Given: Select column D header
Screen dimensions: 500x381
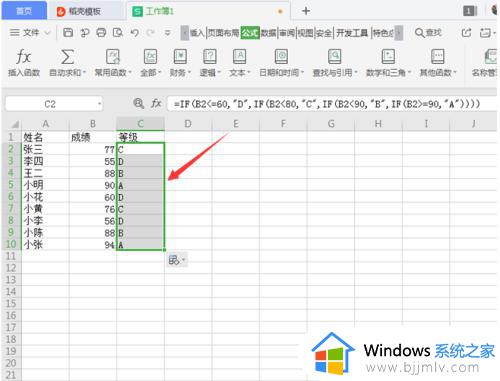Looking at the screenshot, I should [x=188, y=124].
